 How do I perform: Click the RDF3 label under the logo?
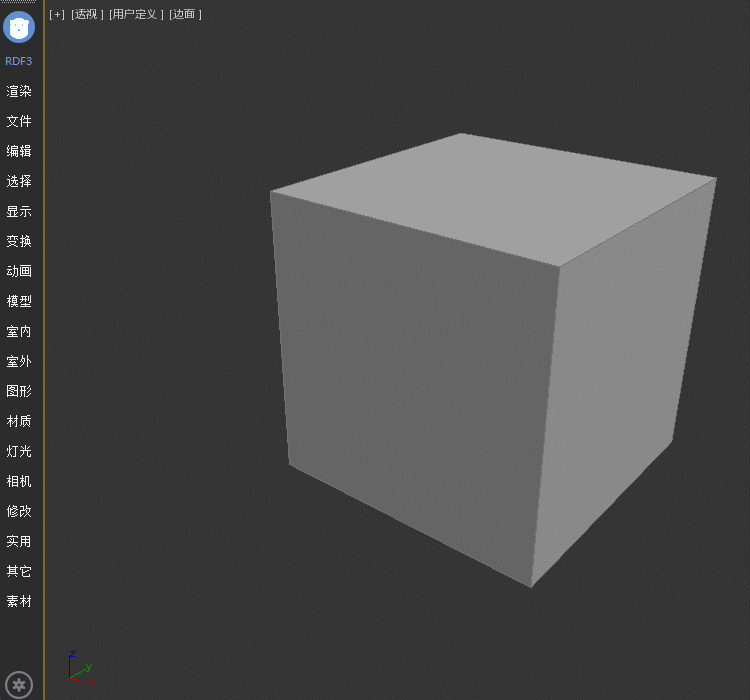point(19,61)
